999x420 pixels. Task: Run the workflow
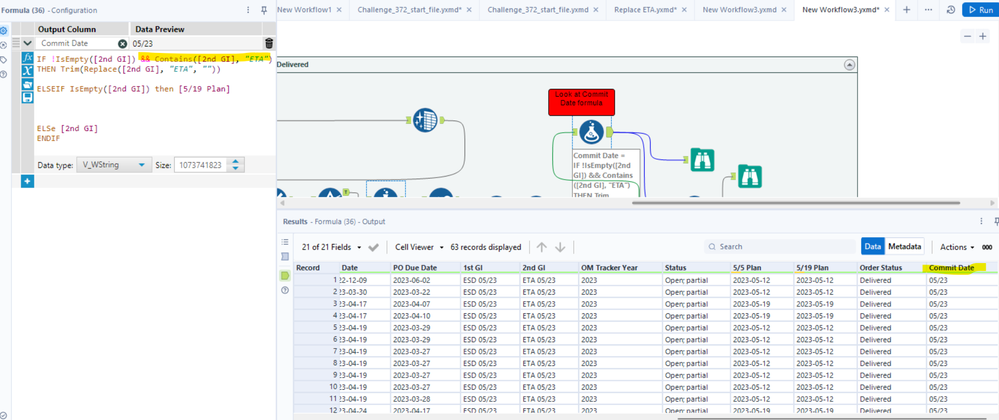[x=980, y=10]
